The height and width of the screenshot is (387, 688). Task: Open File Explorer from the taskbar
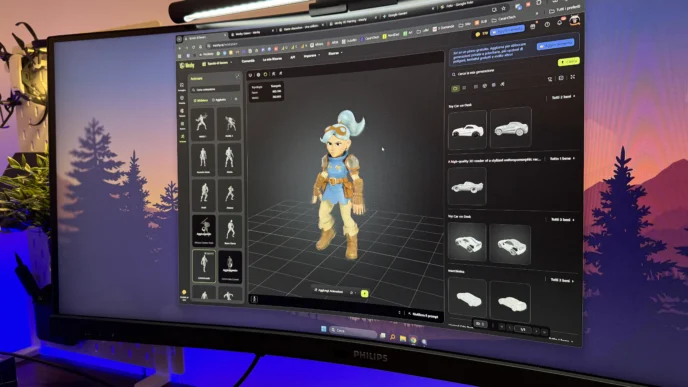click(403, 338)
